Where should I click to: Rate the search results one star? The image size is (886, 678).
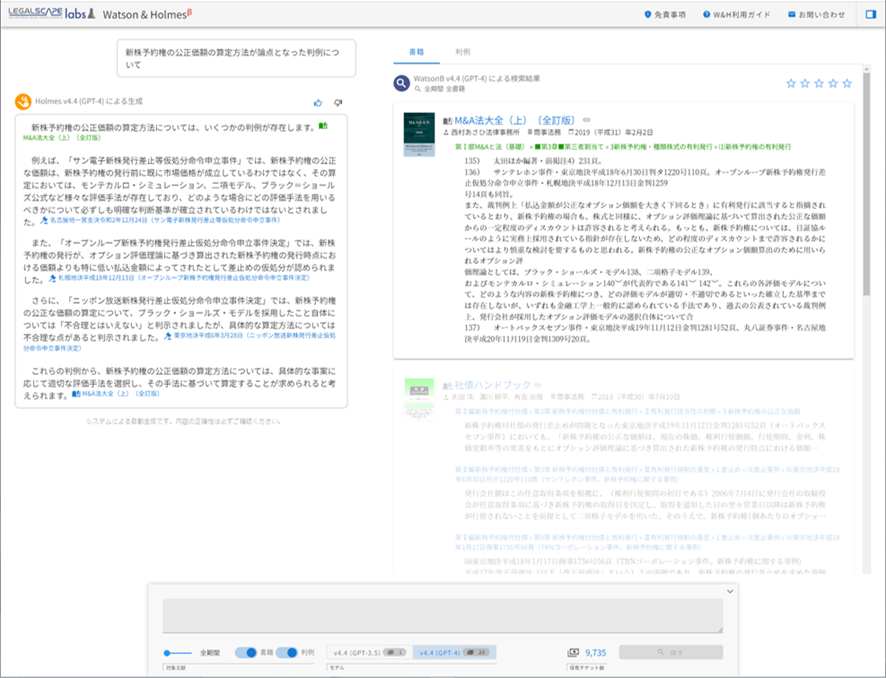click(791, 83)
